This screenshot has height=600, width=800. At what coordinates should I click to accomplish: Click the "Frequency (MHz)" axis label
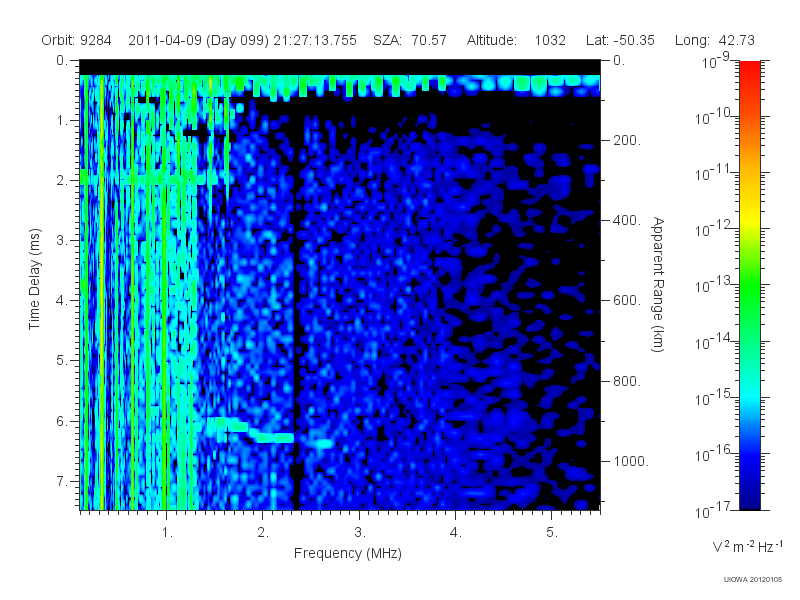[x=347, y=553]
